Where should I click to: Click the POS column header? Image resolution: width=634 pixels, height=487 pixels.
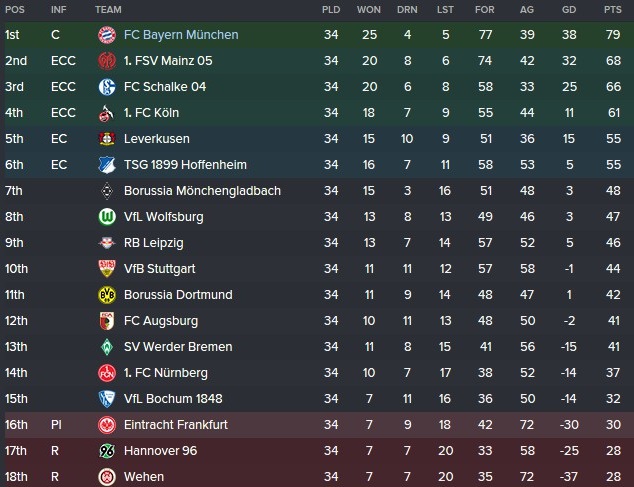point(15,10)
